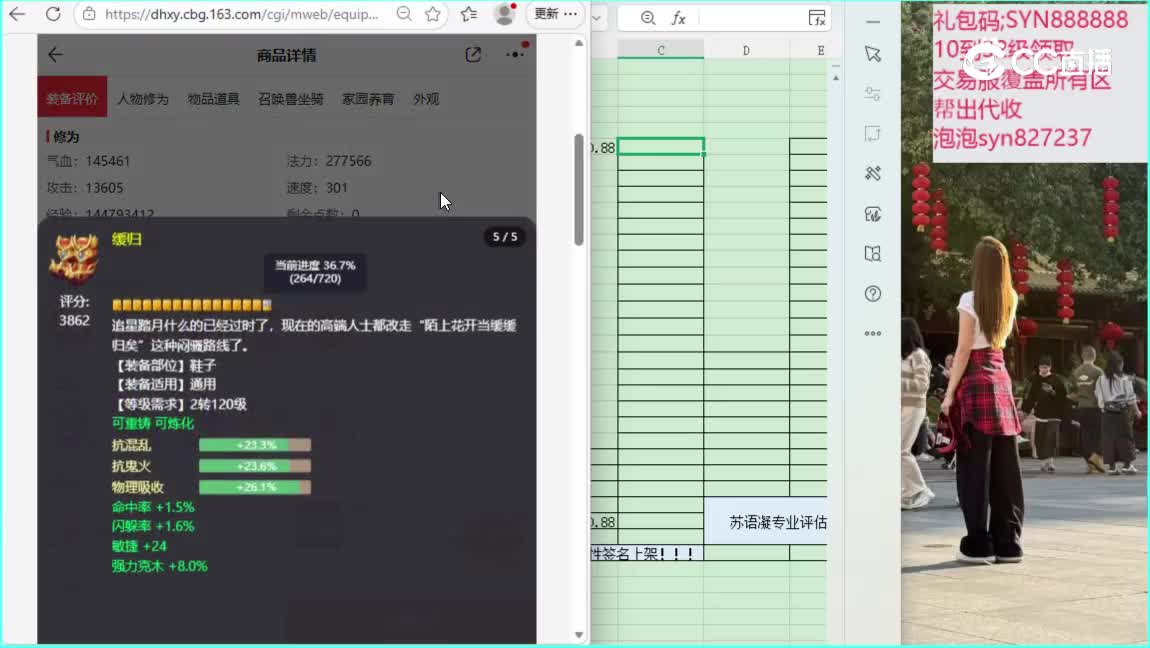1150x648 pixels.
Task: Switch to the 家园养育 tab
Action: (x=368, y=99)
